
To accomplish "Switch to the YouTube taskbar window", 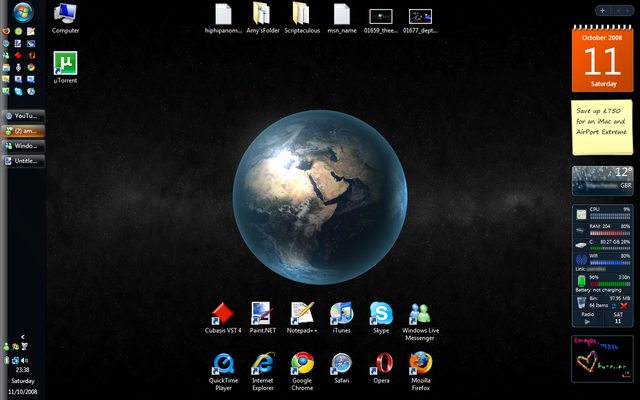I will pos(23,116).
